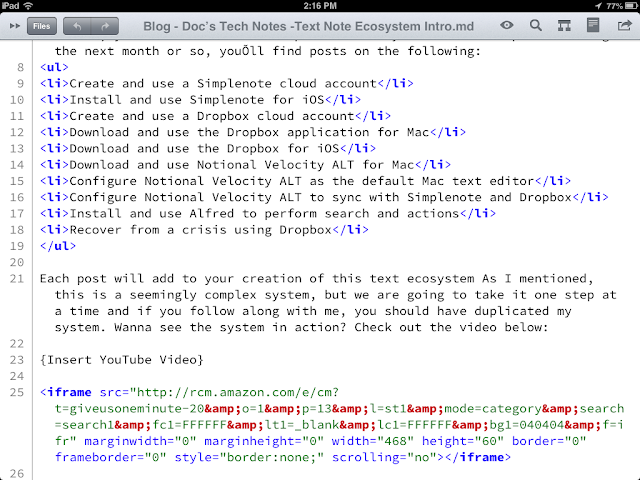The width and height of the screenshot is (640, 480).
Task: Tap the battery indicator in status bar
Action: [x=631, y=6]
